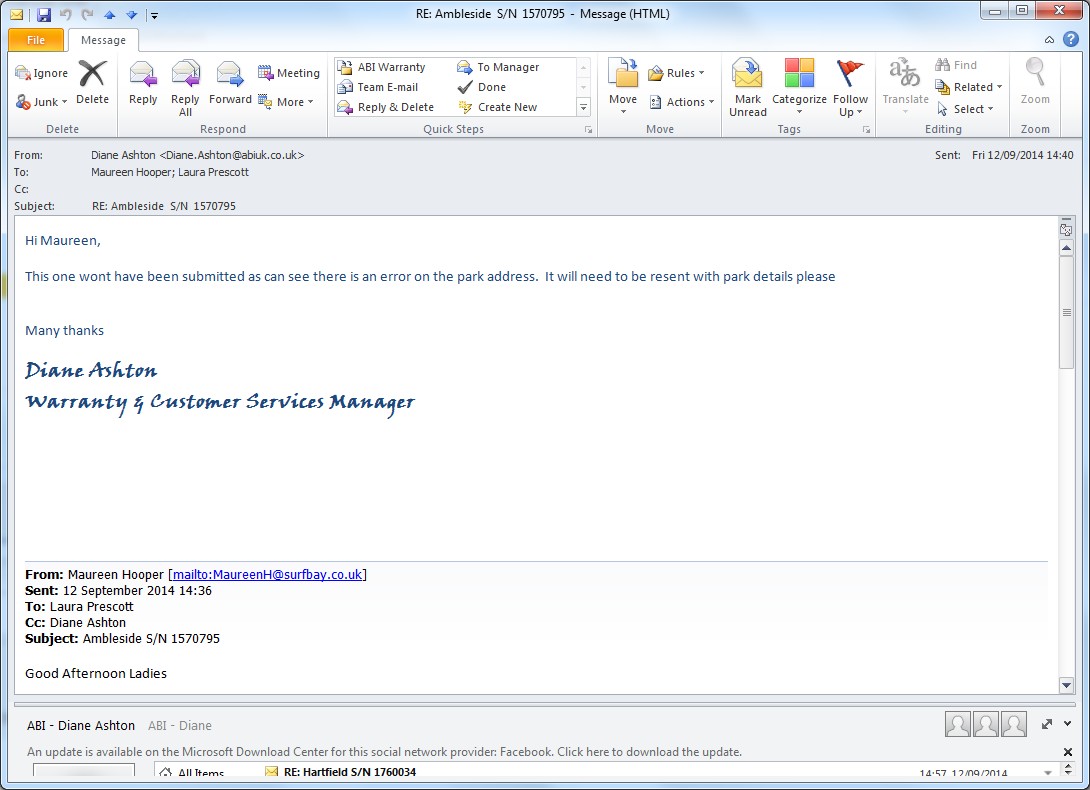Image resolution: width=1090 pixels, height=790 pixels.
Task: Click the first contact photo in People Pane
Action: (x=957, y=724)
